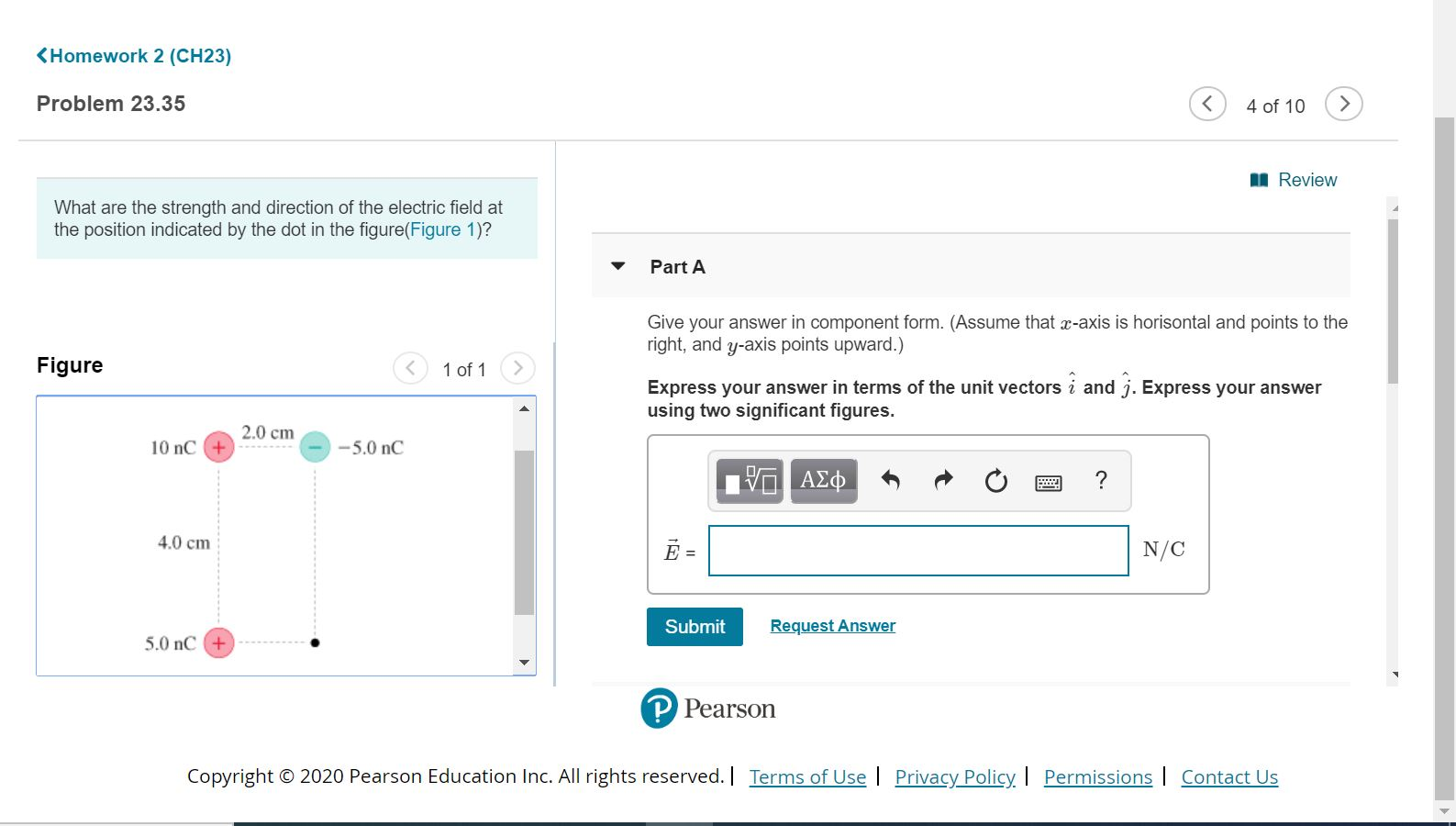This screenshot has width=1456, height=826.
Task: View previous figure using left chevron
Action: pyautogui.click(x=410, y=367)
